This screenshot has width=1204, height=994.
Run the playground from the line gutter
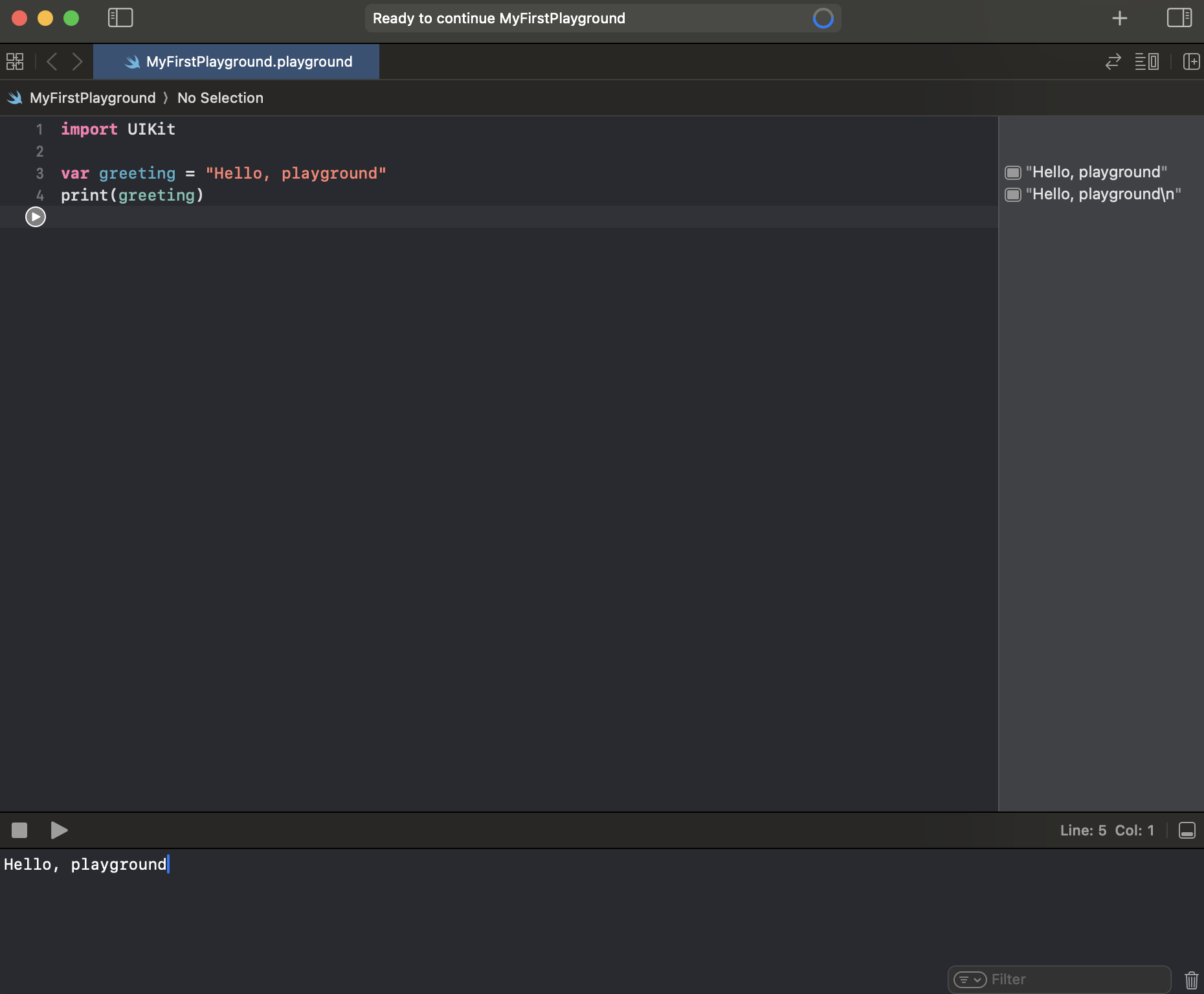[x=35, y=217]
